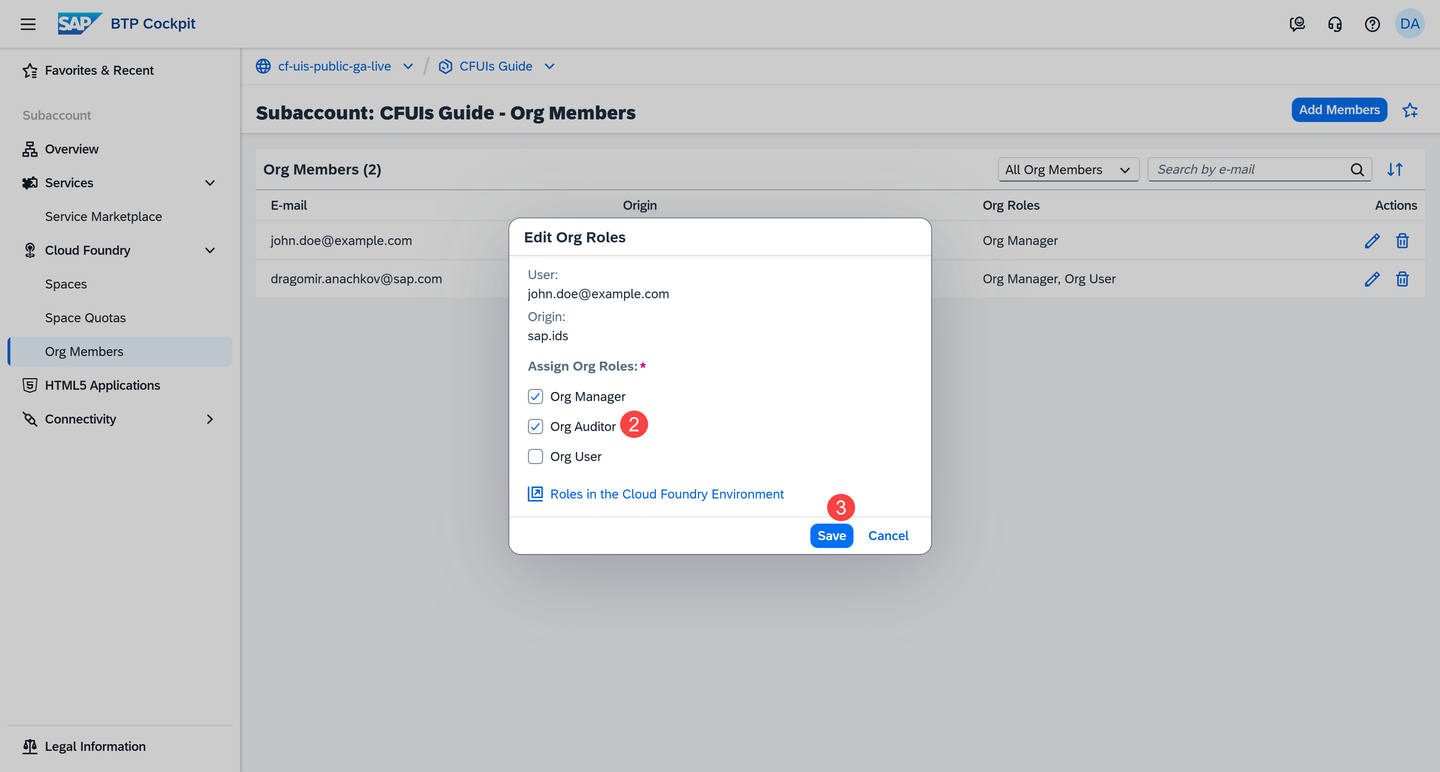Click CFUIs Guide breadcrumb link
Viewport: 1440px width, 772px height.
tap(496, 66)
